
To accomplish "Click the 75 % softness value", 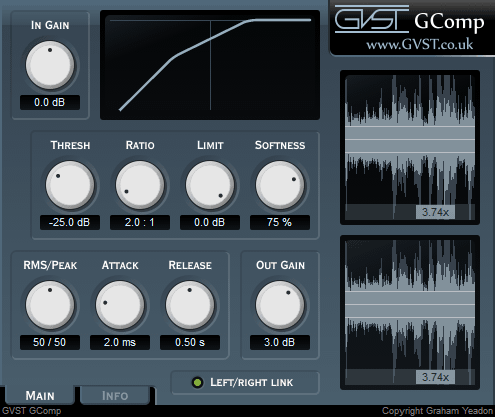I will (280, 222).
